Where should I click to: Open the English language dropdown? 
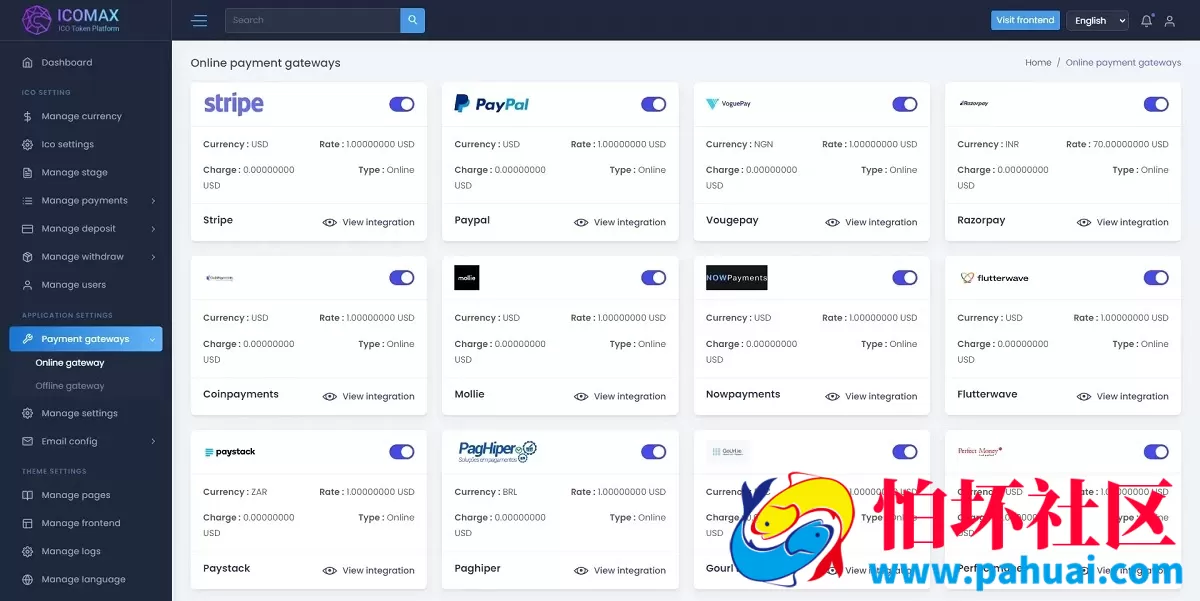click(1097, 20)
